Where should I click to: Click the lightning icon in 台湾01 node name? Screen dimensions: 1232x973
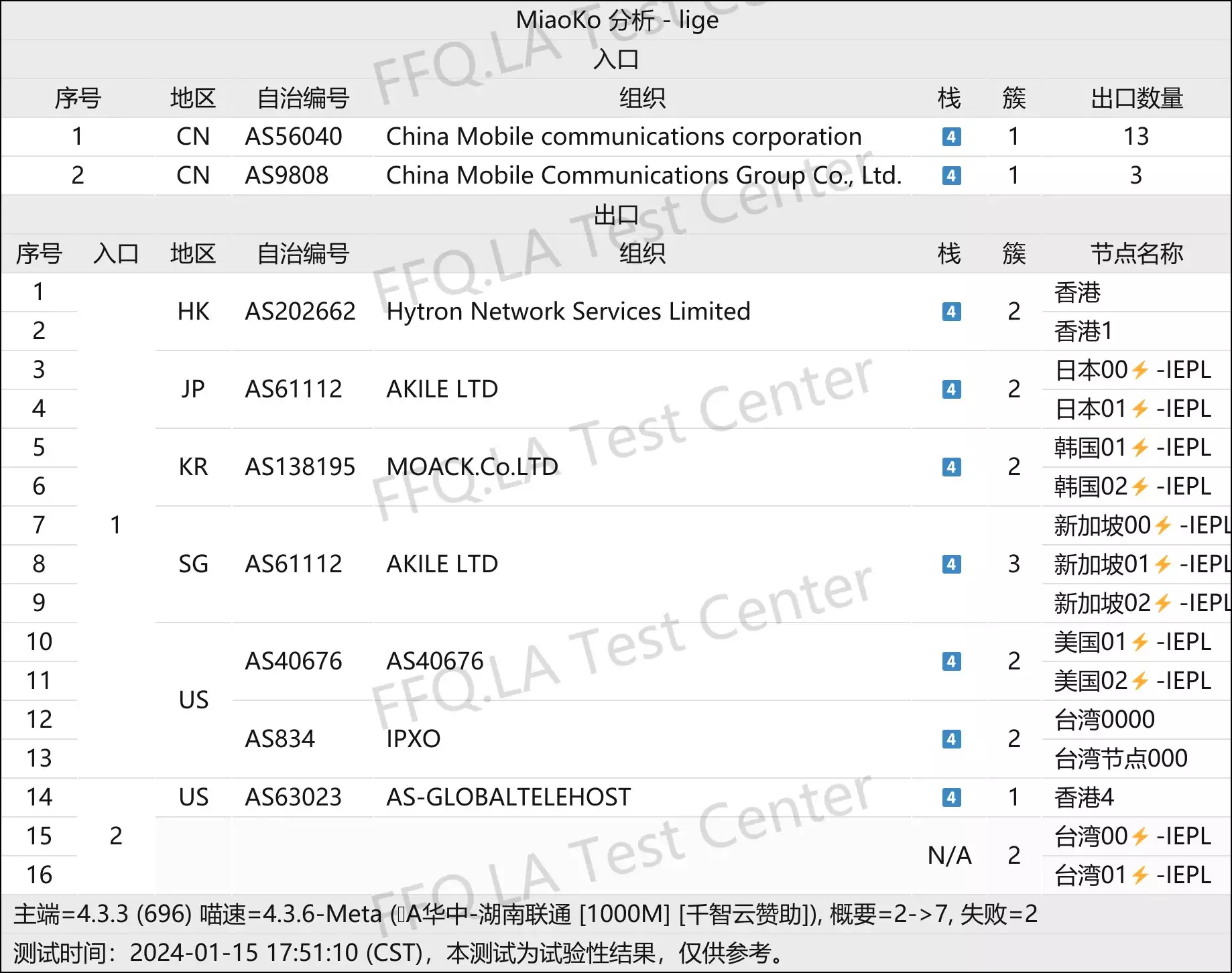[x=1140, y=875]
